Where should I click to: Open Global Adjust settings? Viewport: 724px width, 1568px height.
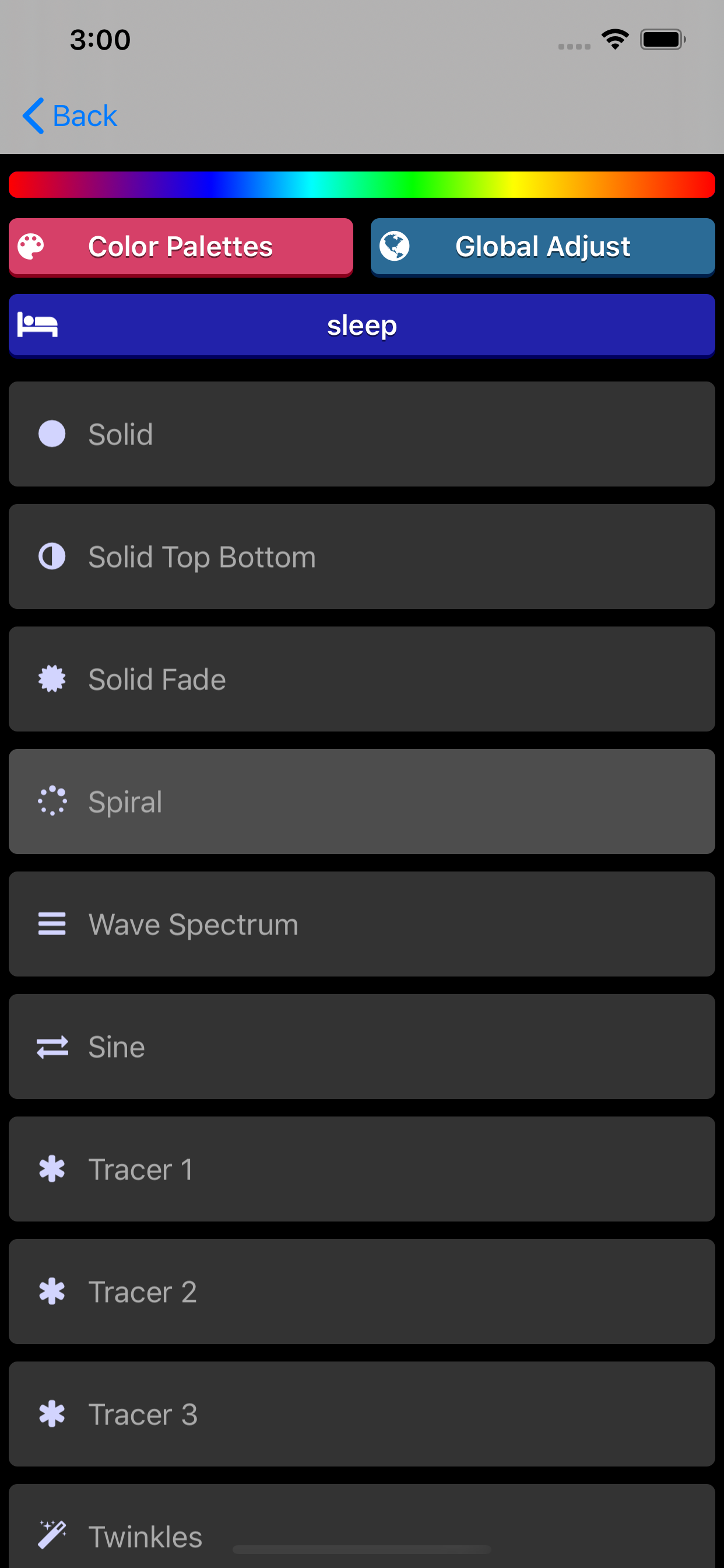point(543,247)
